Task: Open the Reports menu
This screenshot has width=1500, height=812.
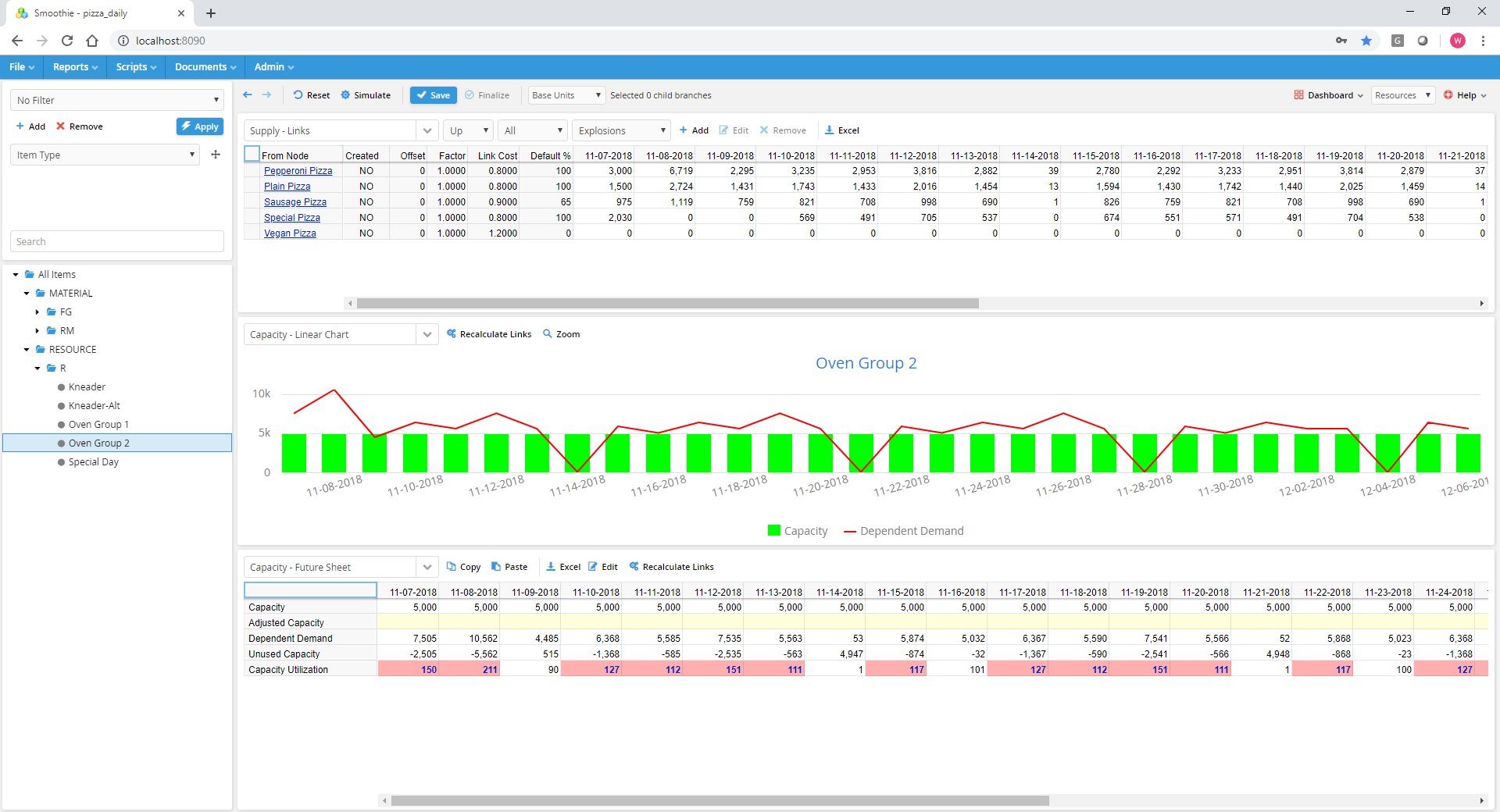Action: (75, 67)
